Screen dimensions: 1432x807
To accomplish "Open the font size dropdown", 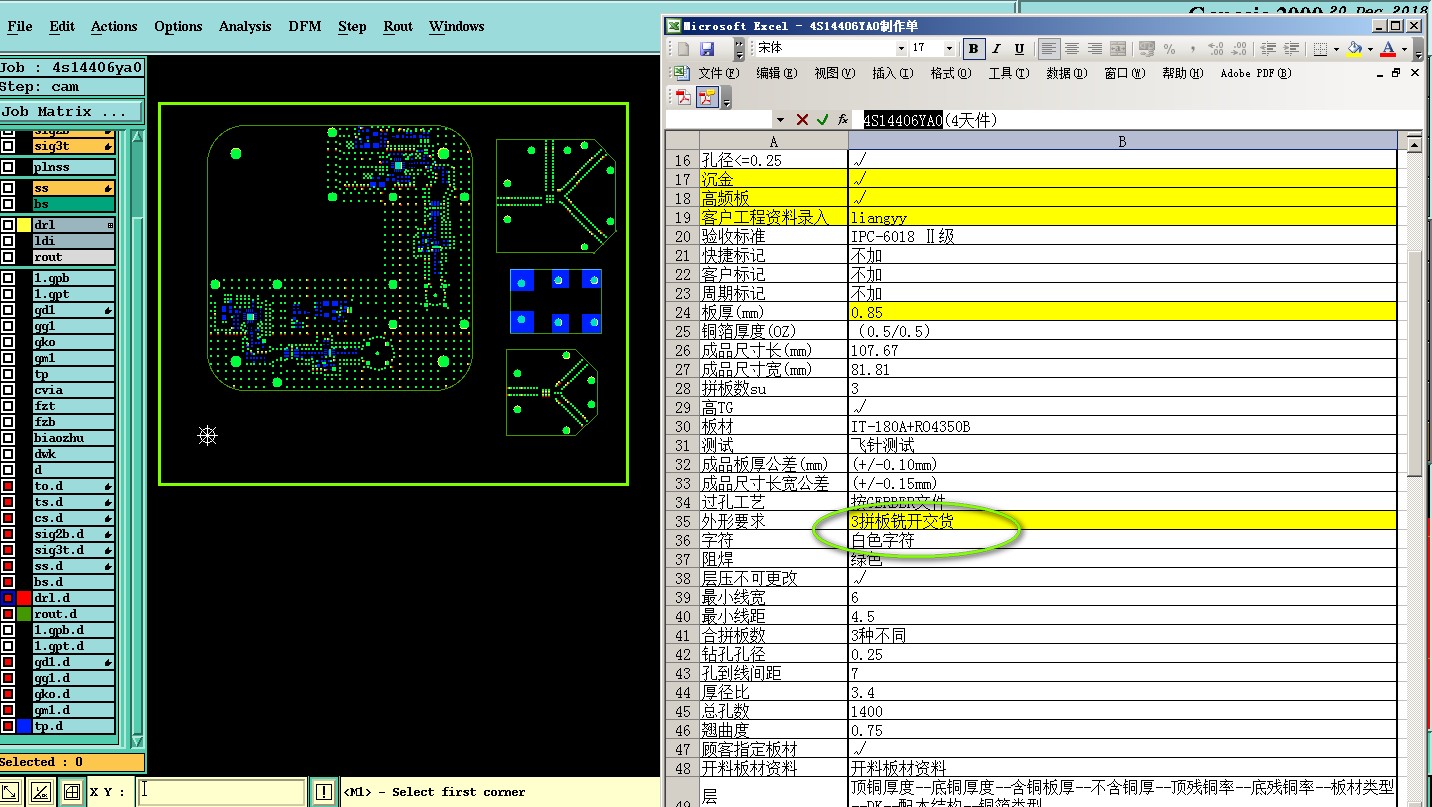I will coord(947,49).
